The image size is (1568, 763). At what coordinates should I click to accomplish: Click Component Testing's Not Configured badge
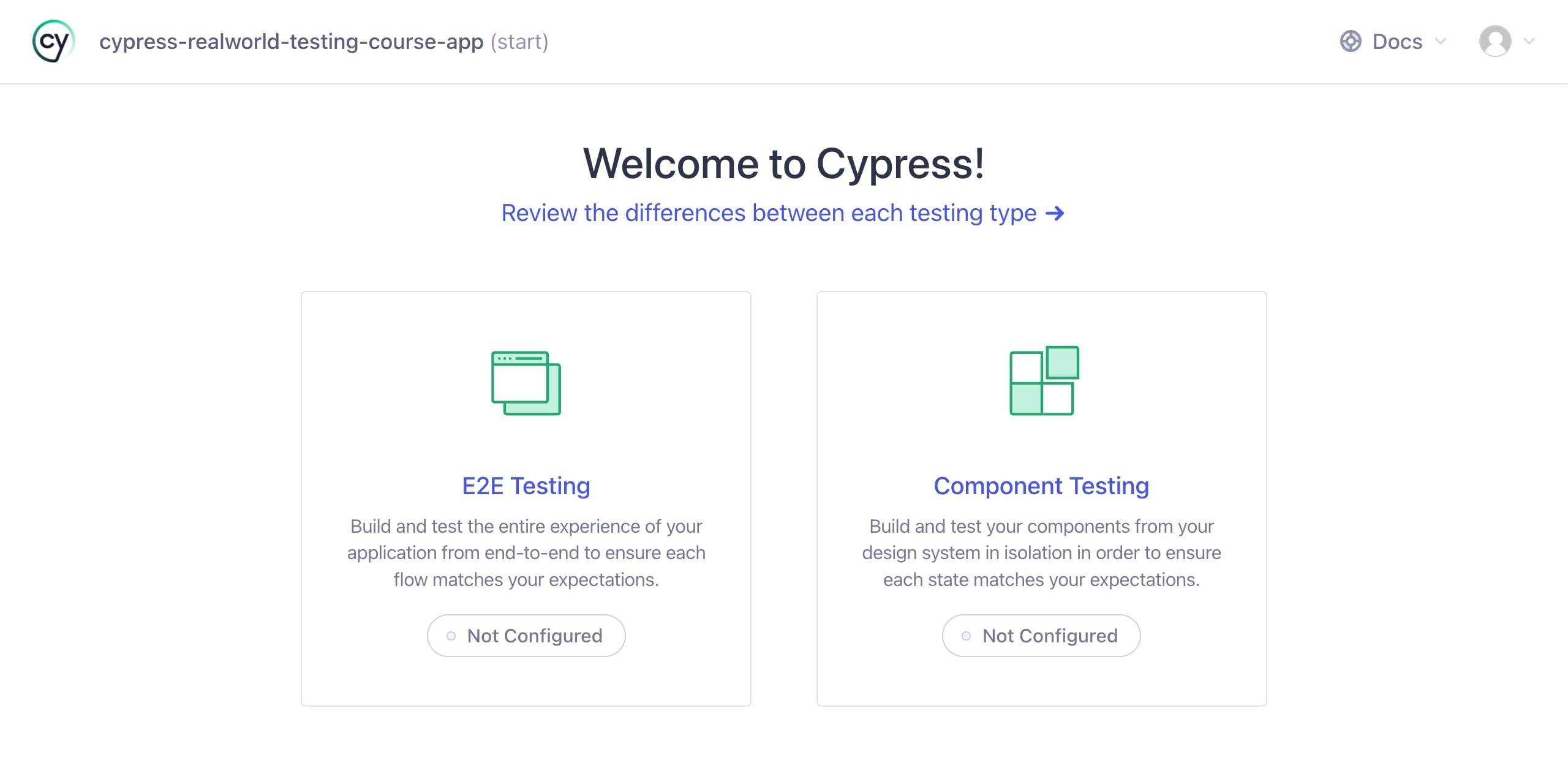pos(1041,636)
